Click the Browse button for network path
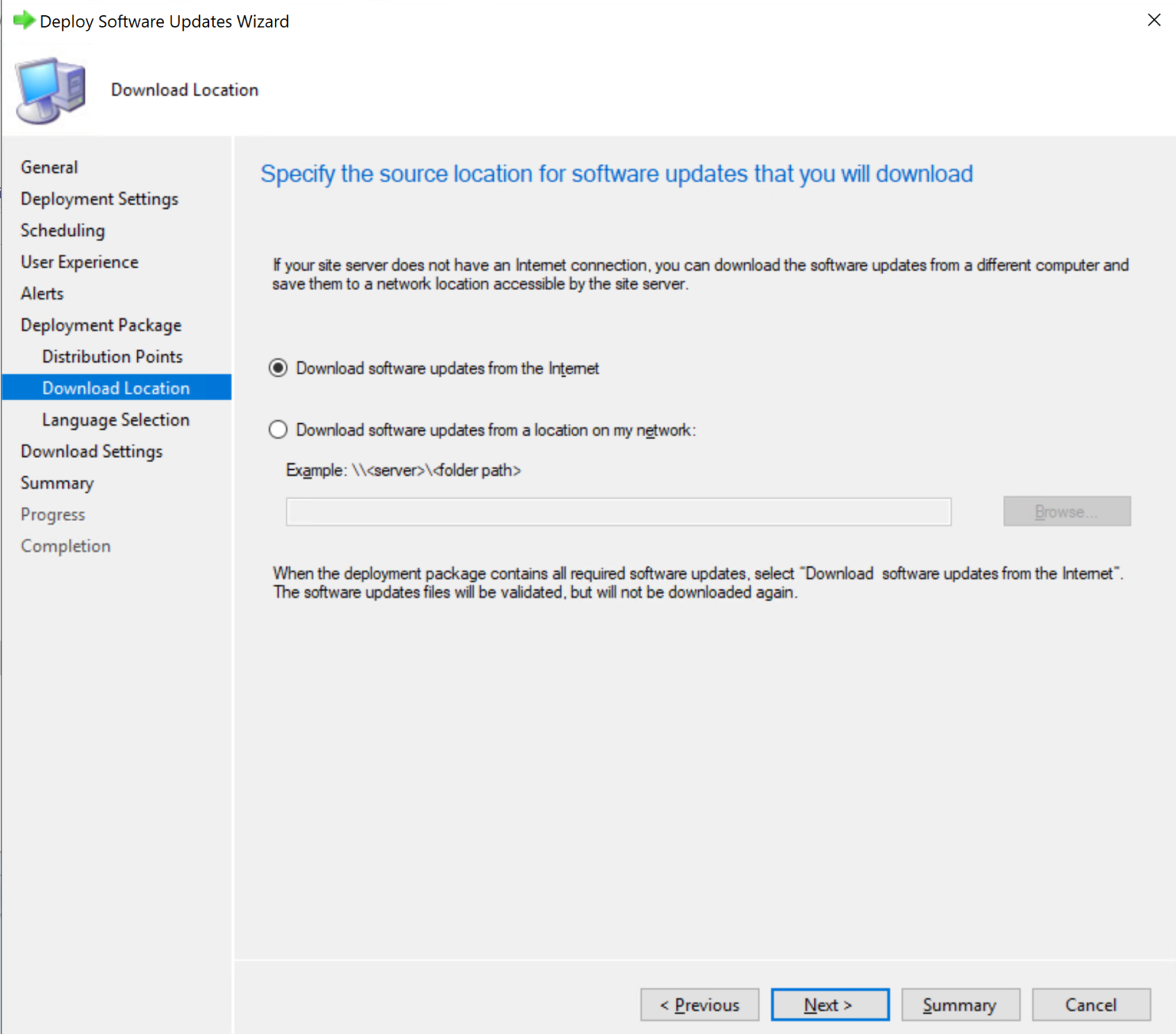The height and width of the screenshot is (1034, 1176). tap(1066, 511)
